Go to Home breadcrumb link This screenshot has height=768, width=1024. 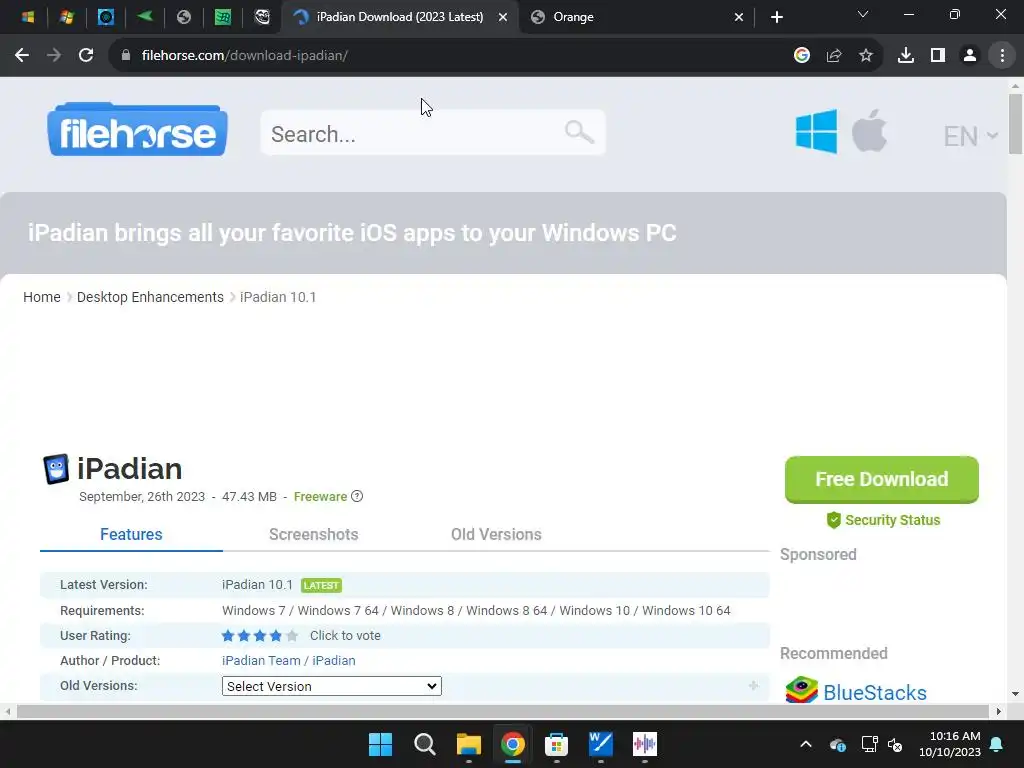(x=42, y=297)
